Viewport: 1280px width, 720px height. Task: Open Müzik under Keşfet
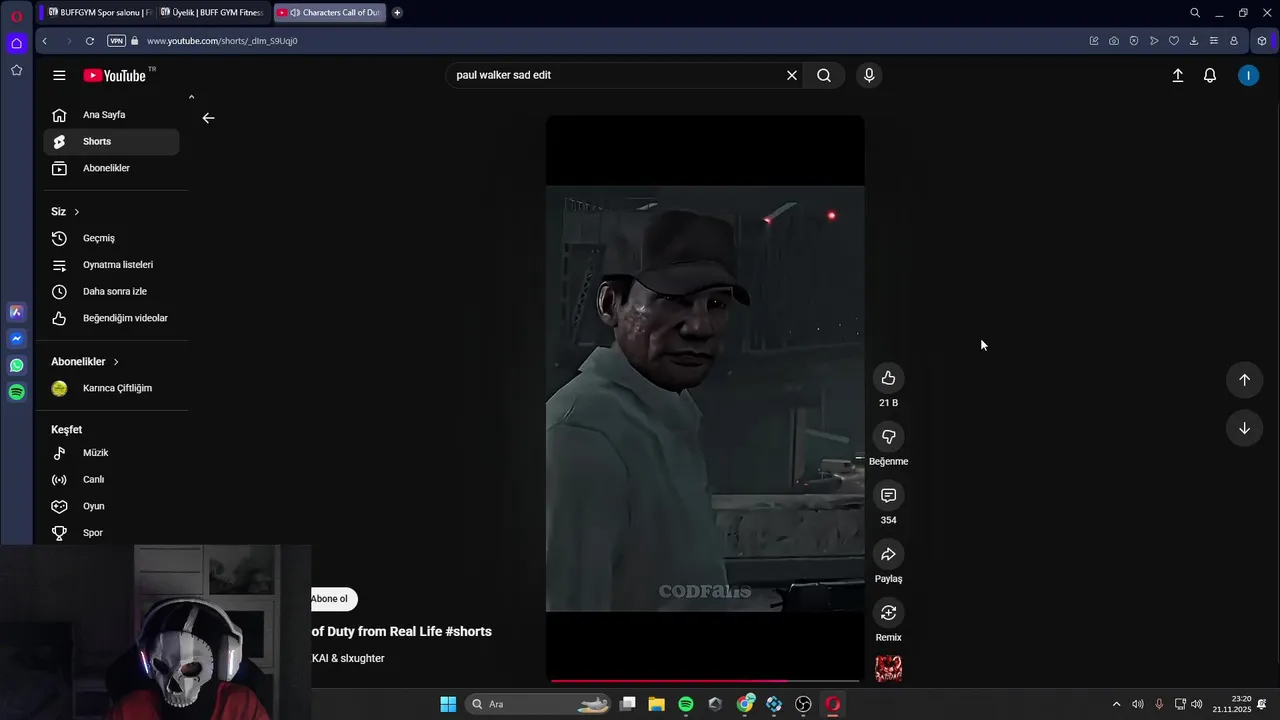112,453
